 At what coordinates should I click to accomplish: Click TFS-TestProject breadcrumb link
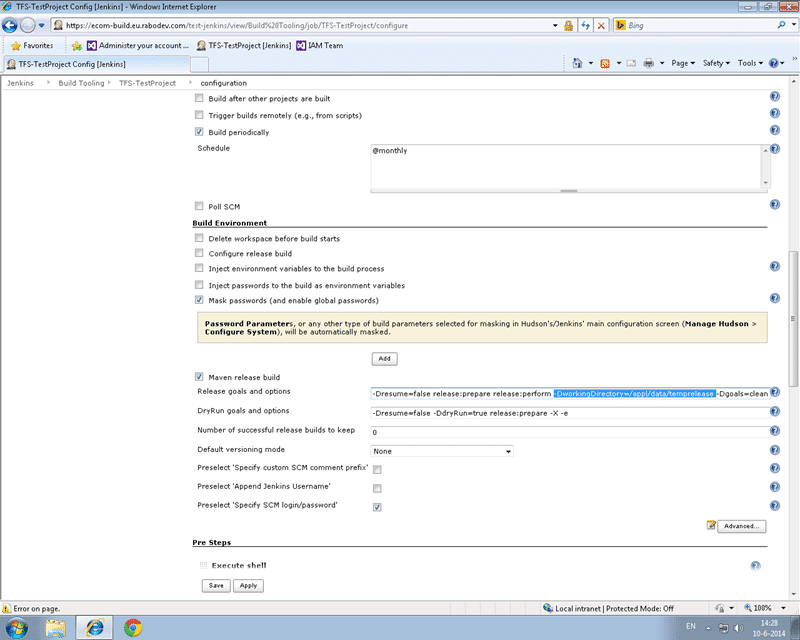point(147,83)
